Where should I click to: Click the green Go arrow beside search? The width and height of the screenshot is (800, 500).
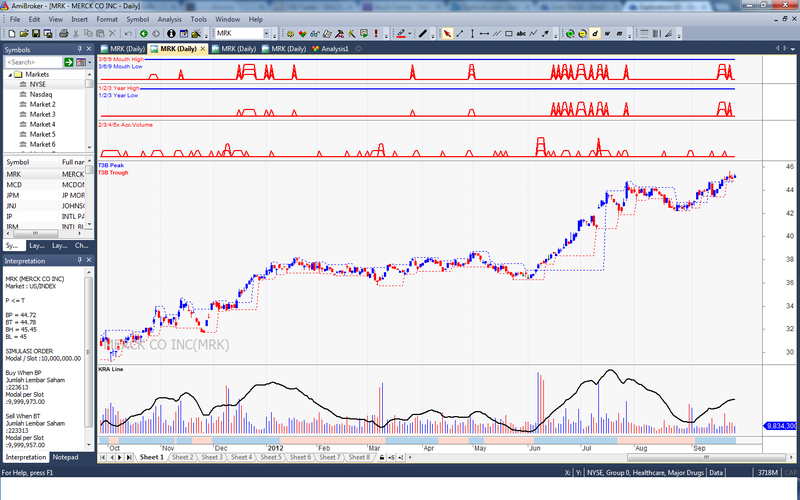(68, 62)
